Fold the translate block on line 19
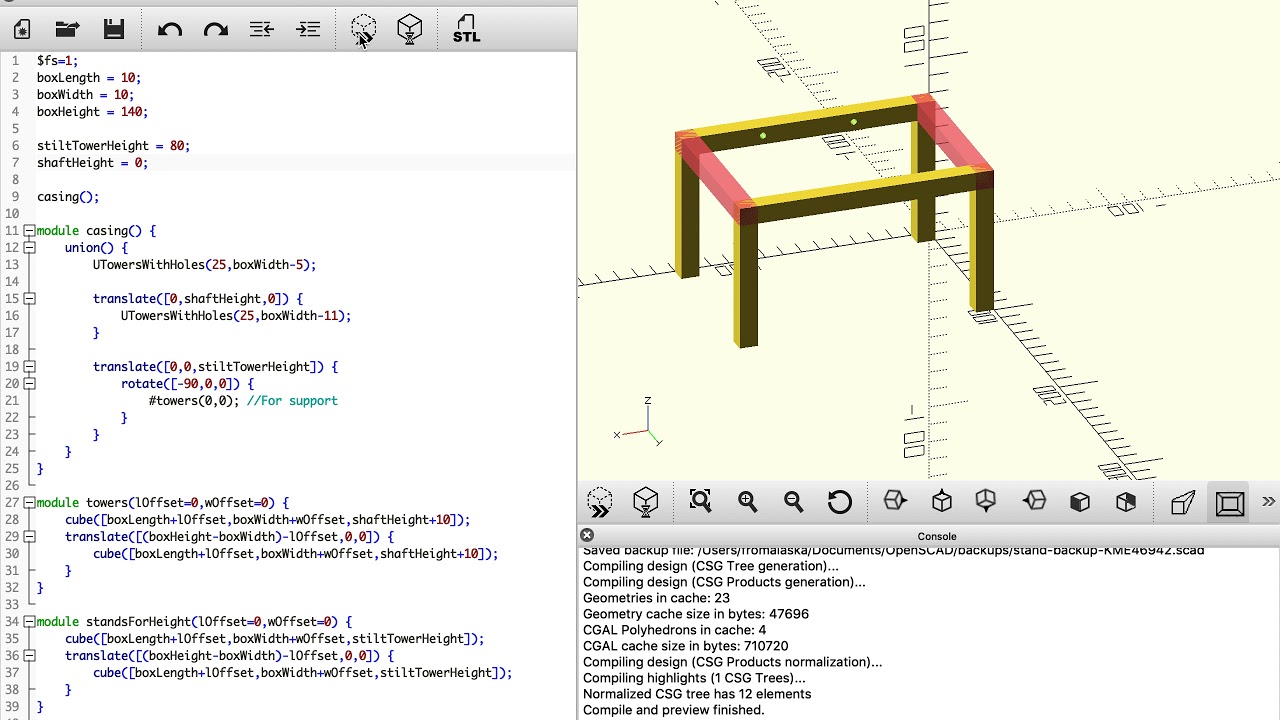The image size is (1280, 720). 29,367
